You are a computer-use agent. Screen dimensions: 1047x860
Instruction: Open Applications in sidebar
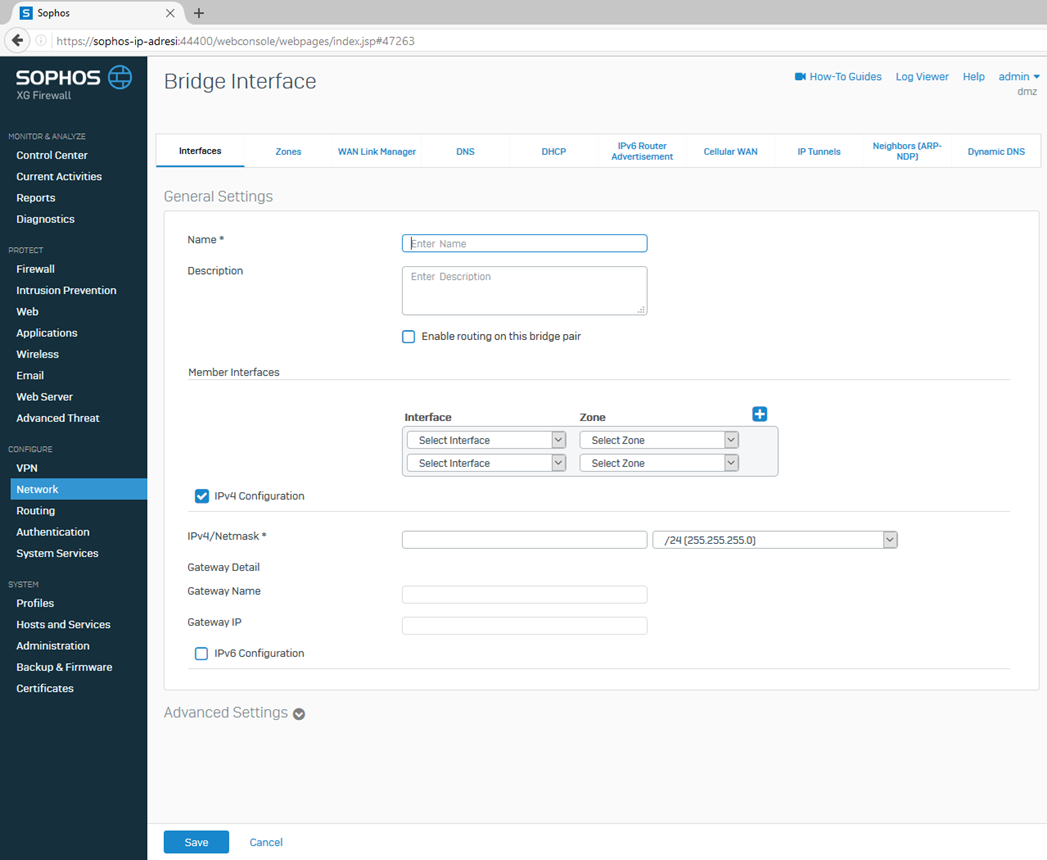click(47, 333)
